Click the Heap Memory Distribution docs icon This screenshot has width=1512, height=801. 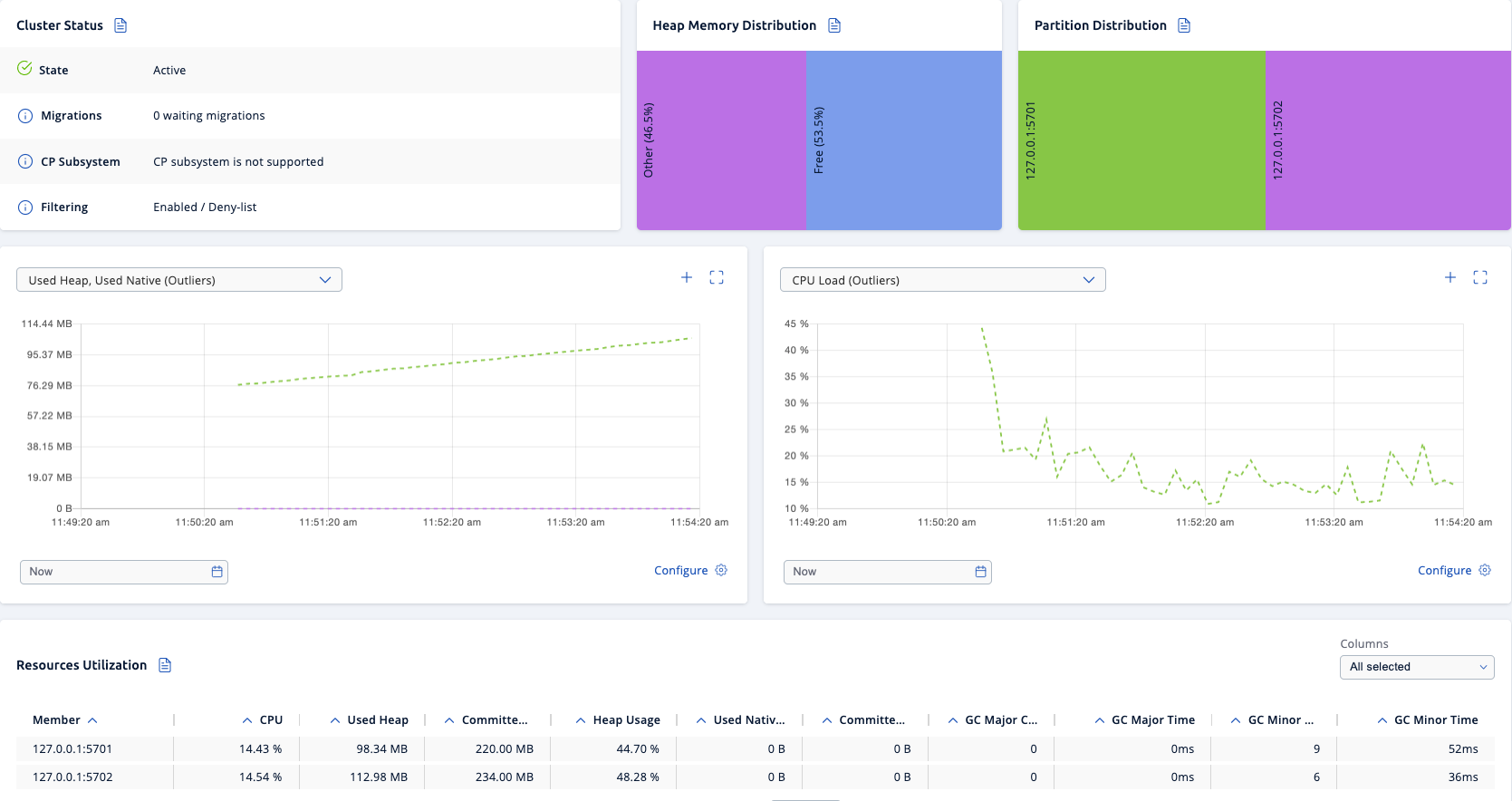834,25
